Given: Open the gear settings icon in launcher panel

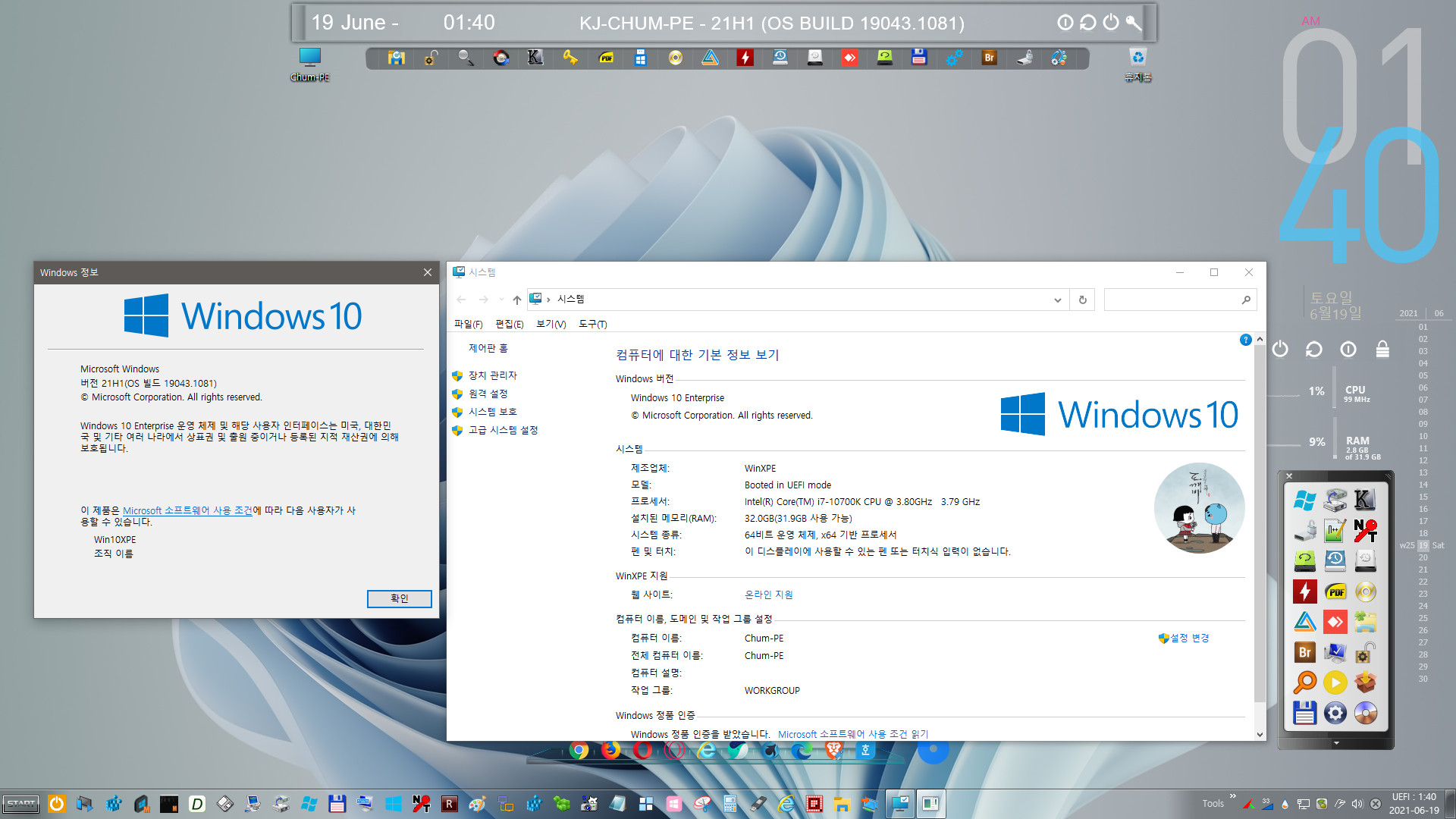Looking at the screenshot, I should (1335, 713).
